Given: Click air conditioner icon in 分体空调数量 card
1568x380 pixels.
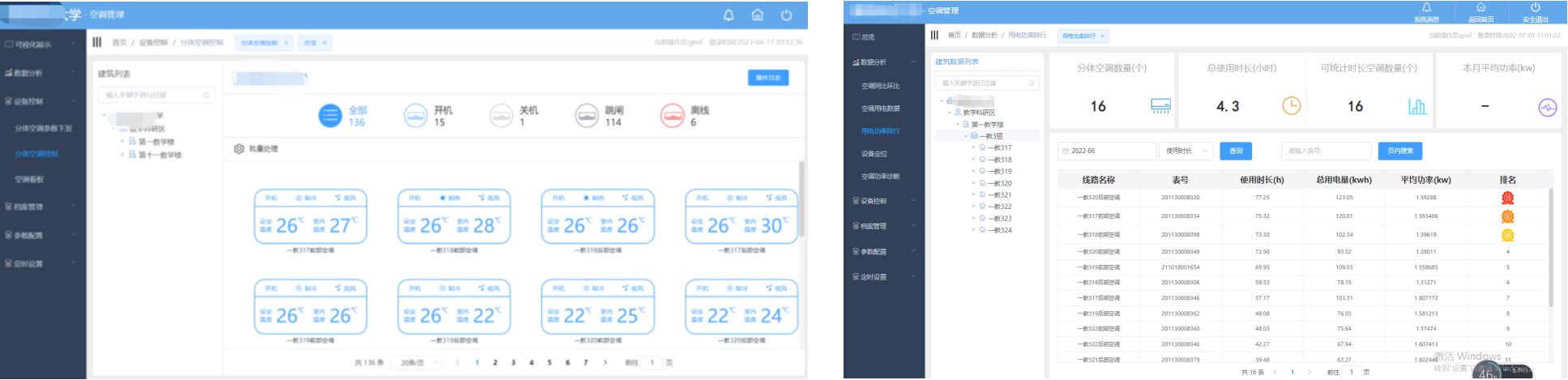Looking at the screenshot, I should pos(1160,105).
